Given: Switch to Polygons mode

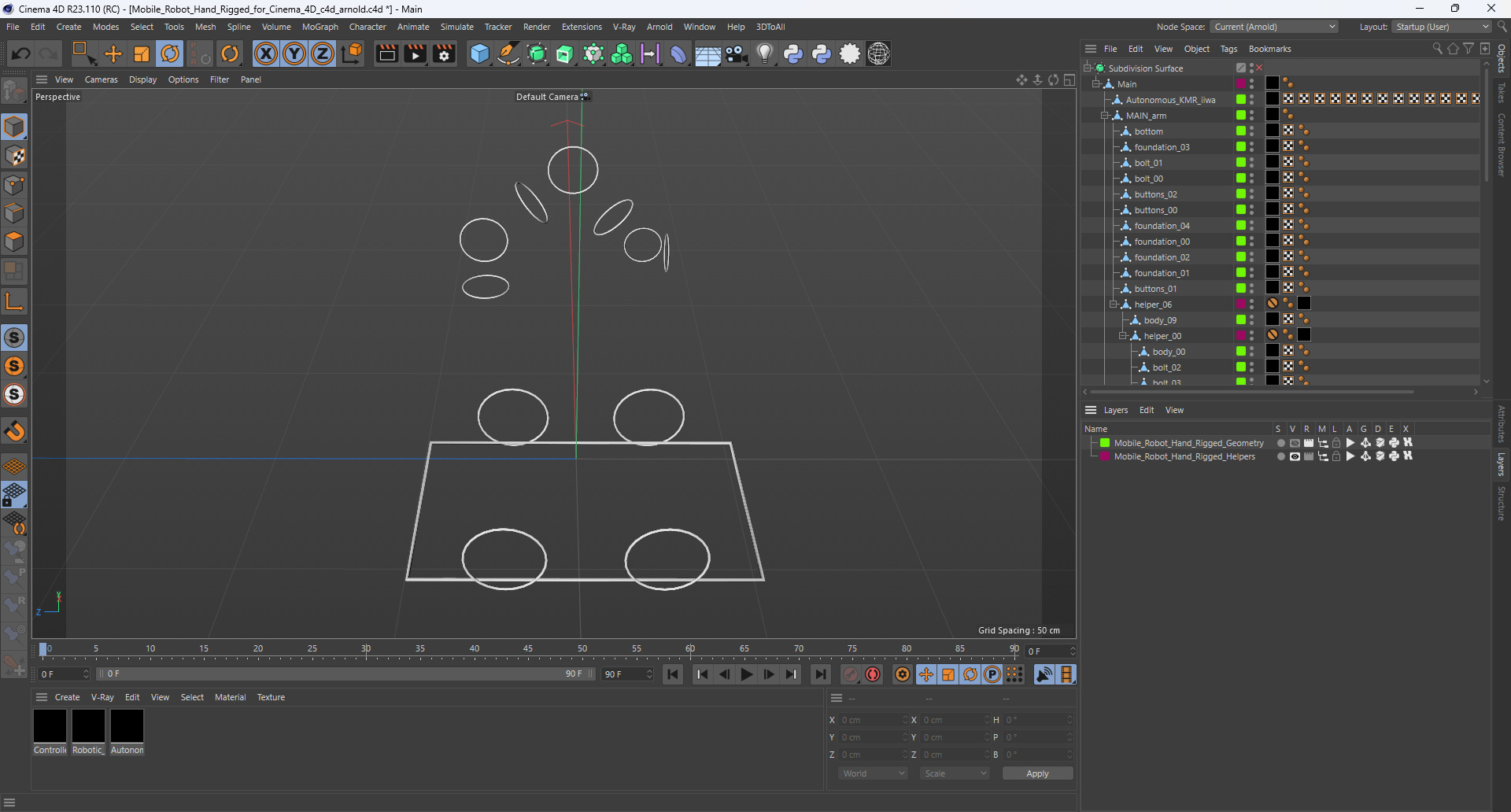Looking at the screenshot, I should [14, 242].
